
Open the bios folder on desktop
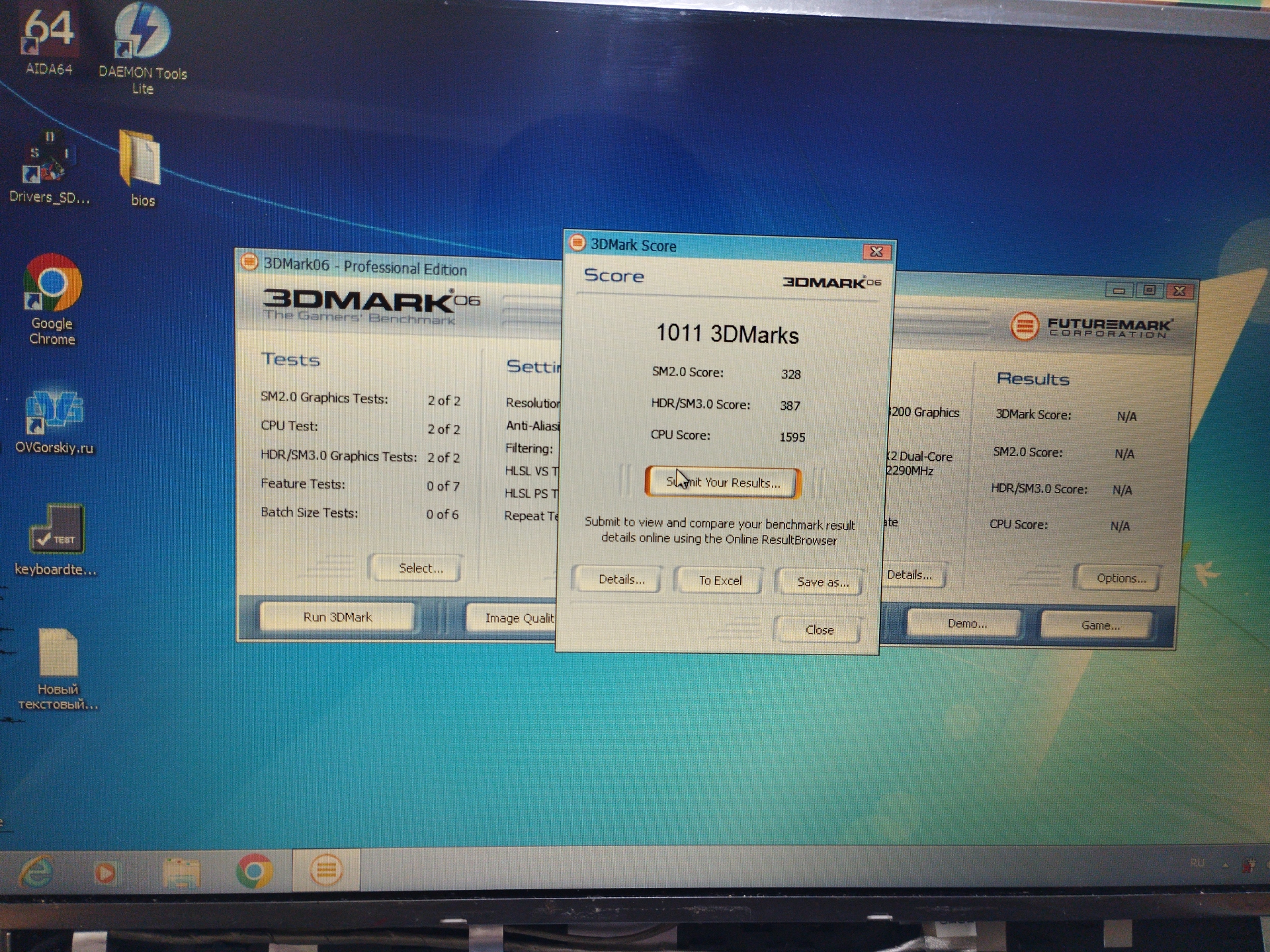pos(141,169)
